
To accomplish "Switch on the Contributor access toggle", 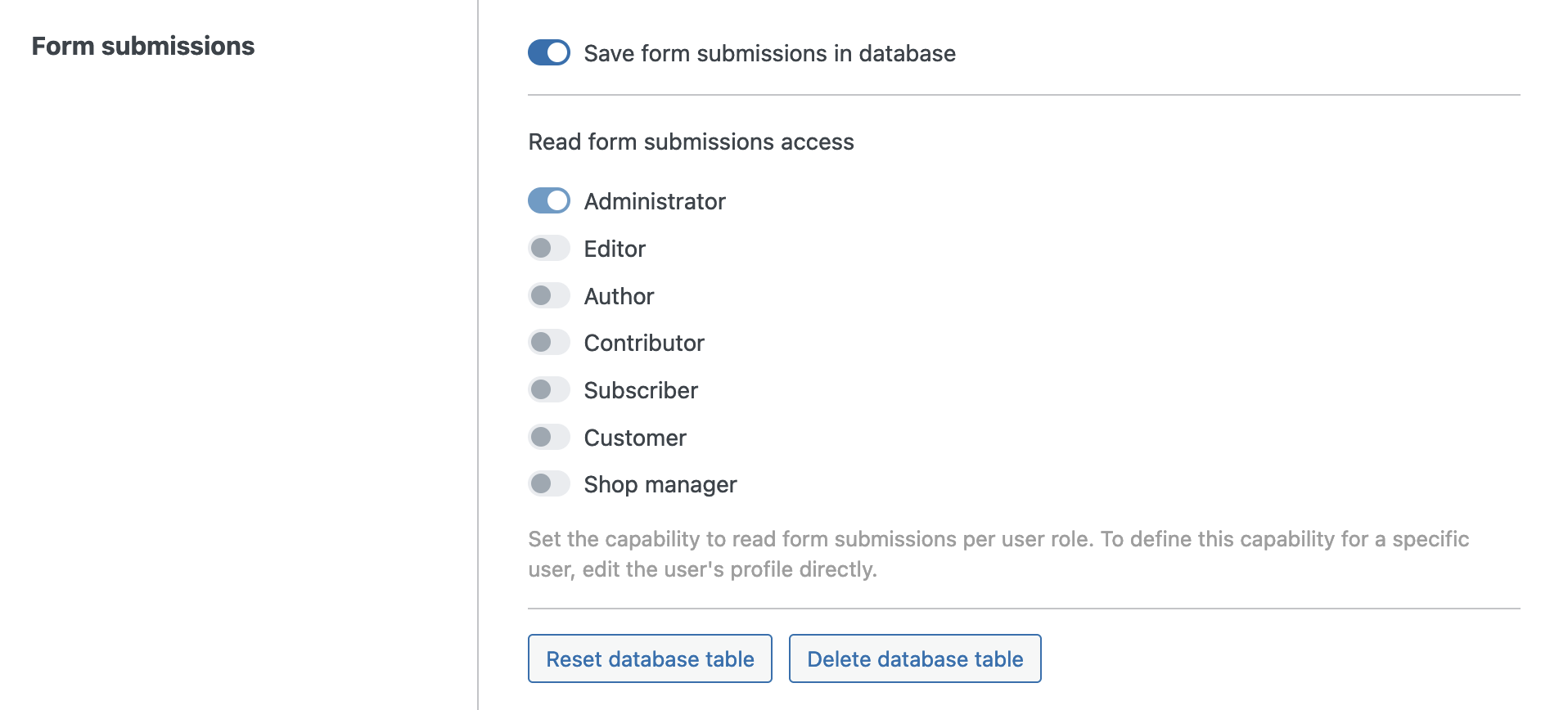I will (x=548, y=343).
